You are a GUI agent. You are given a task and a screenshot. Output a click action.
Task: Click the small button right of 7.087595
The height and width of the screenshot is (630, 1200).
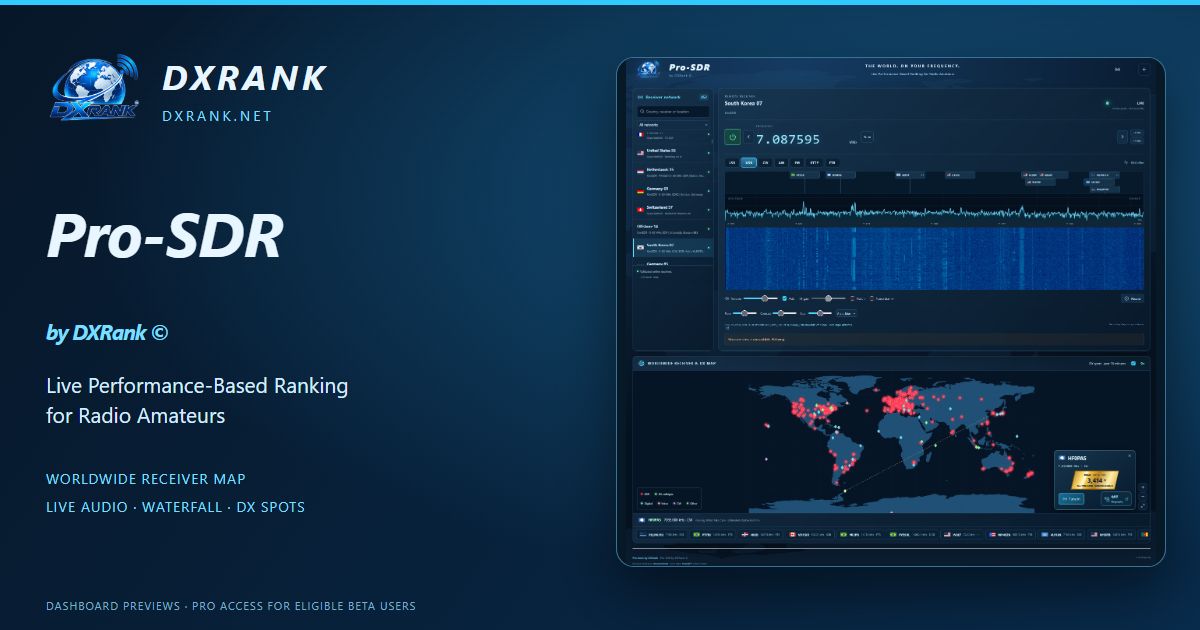pos(866,137)
